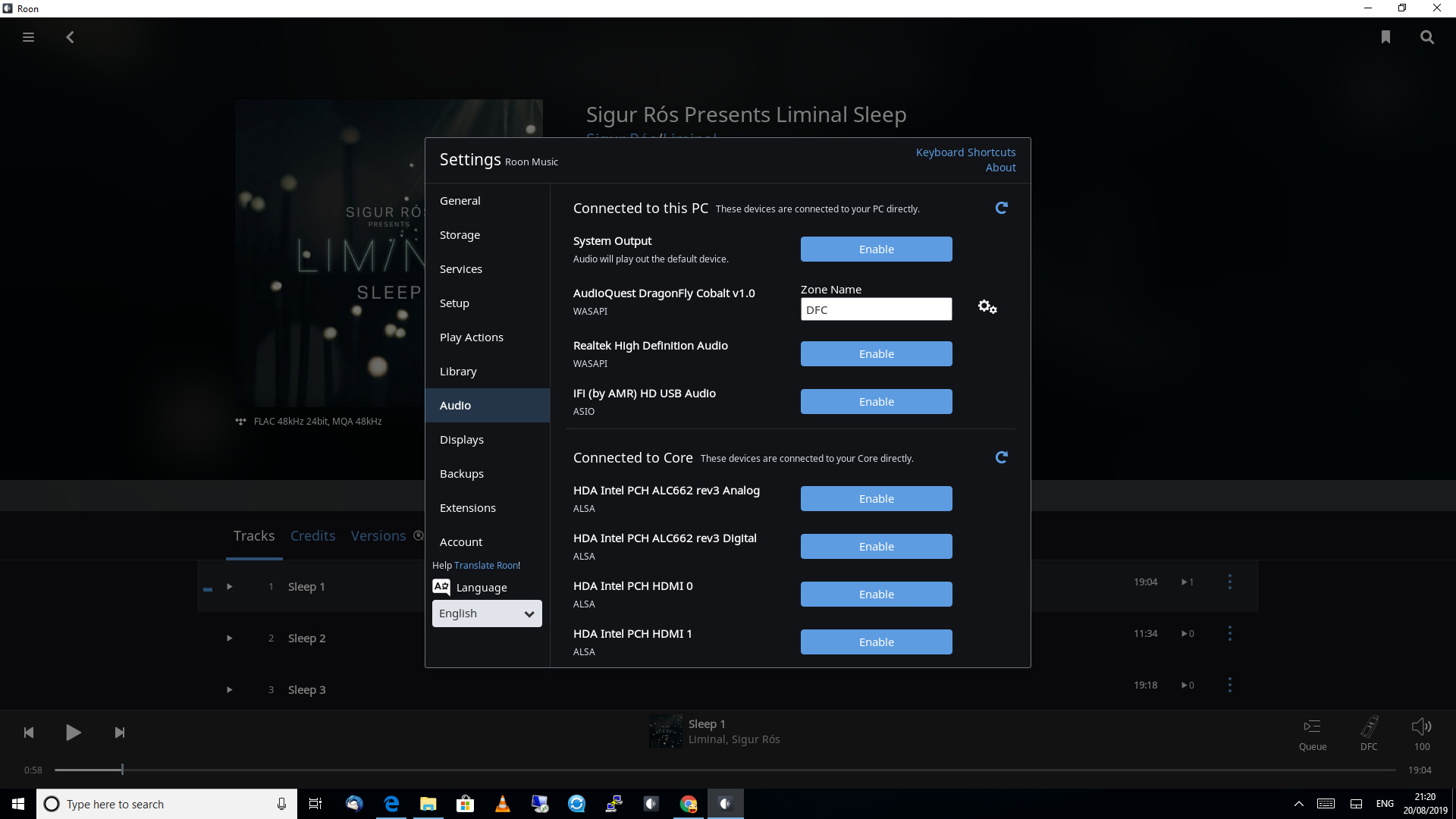Open Keyboard Shortcuts link
The height and width of the screenshot is (819, 1456).
965,152
